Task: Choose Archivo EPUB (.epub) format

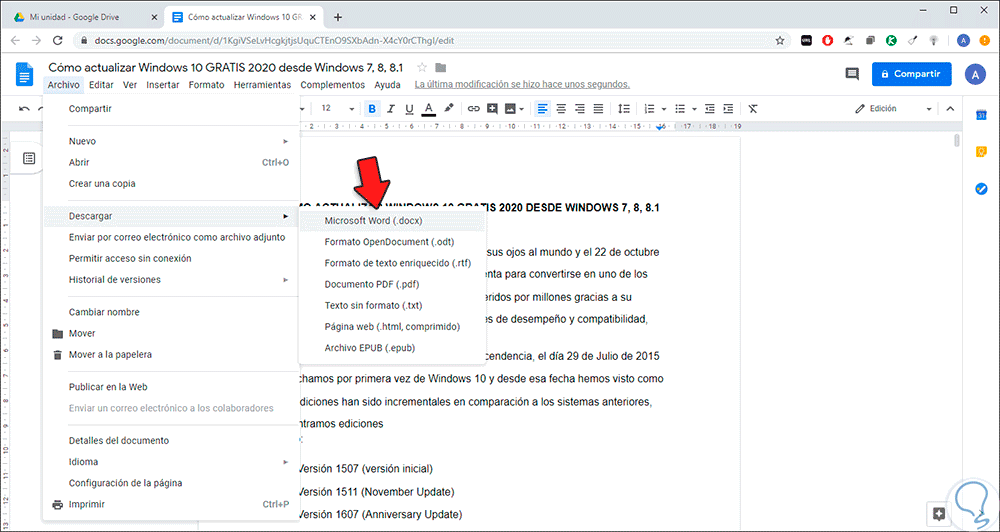Action: (x=392, y=348)
